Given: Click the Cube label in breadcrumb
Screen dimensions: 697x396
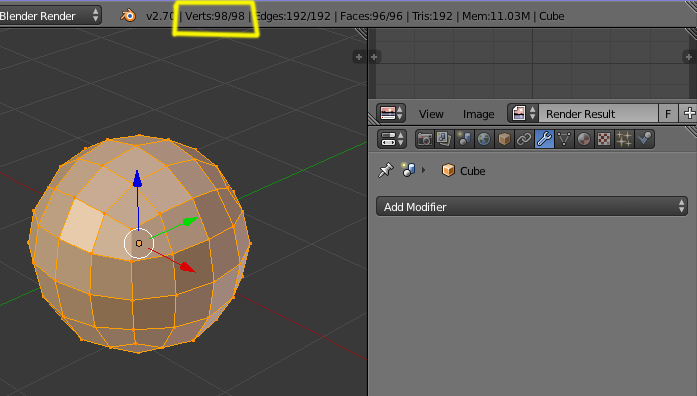Looking at the screenshot, I should point(472,171).
